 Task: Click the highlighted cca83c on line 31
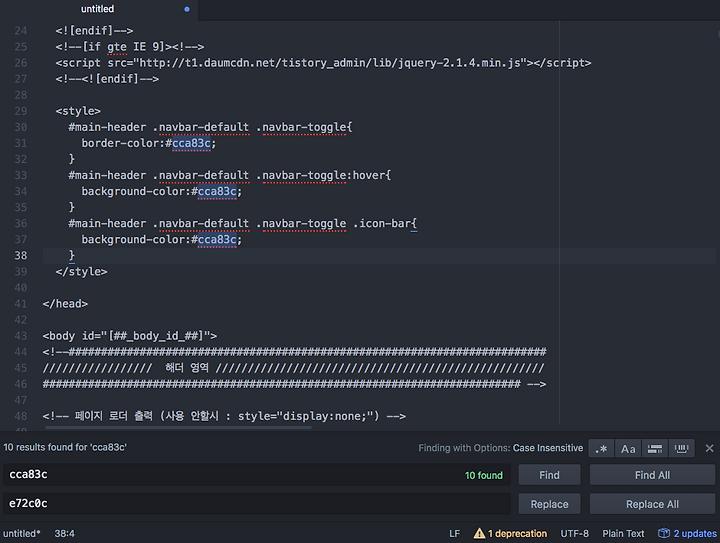tap(191, 143)
